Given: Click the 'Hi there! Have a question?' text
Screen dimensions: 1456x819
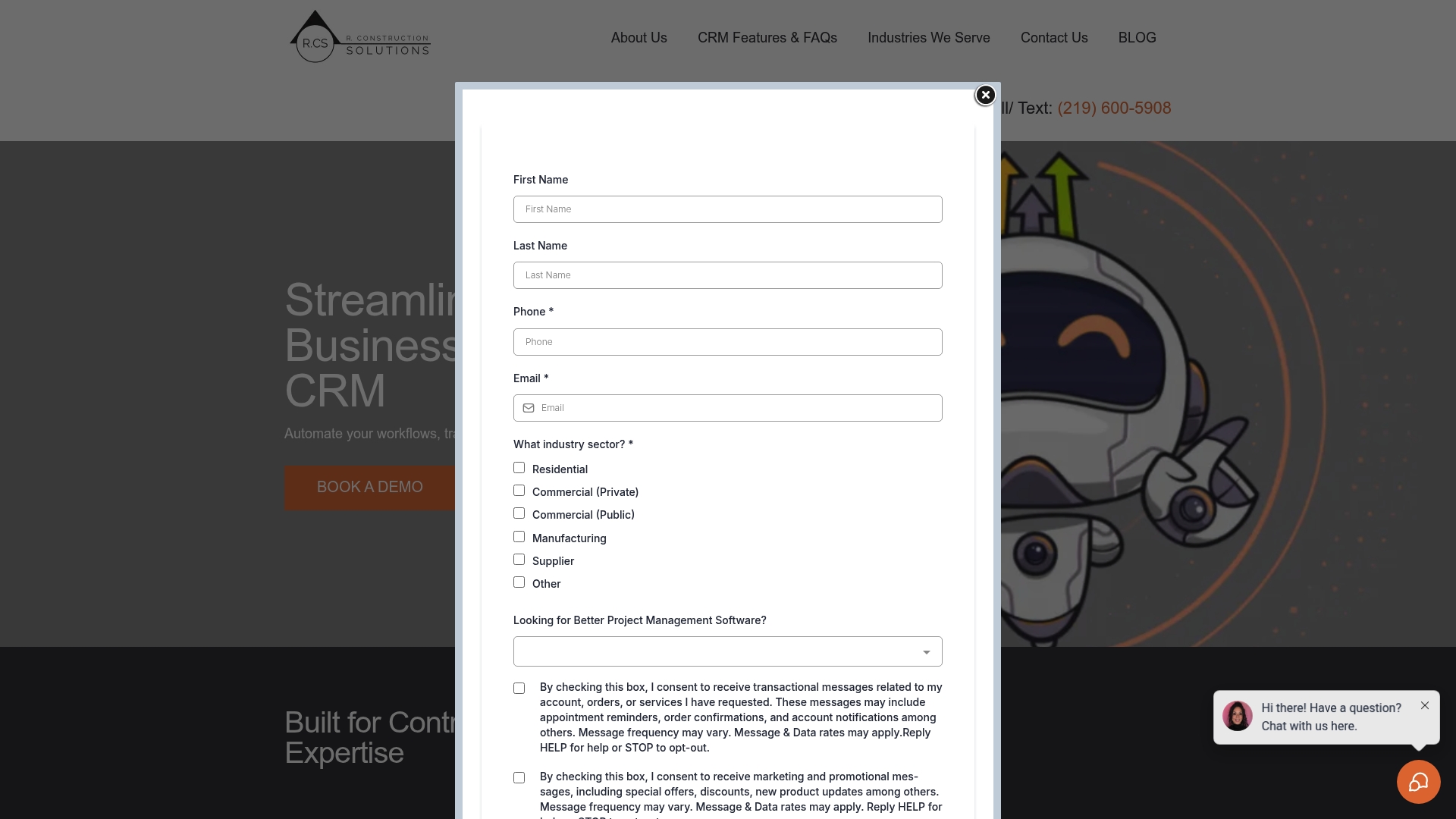Looking at the screenshot, I should point(1331,708).
